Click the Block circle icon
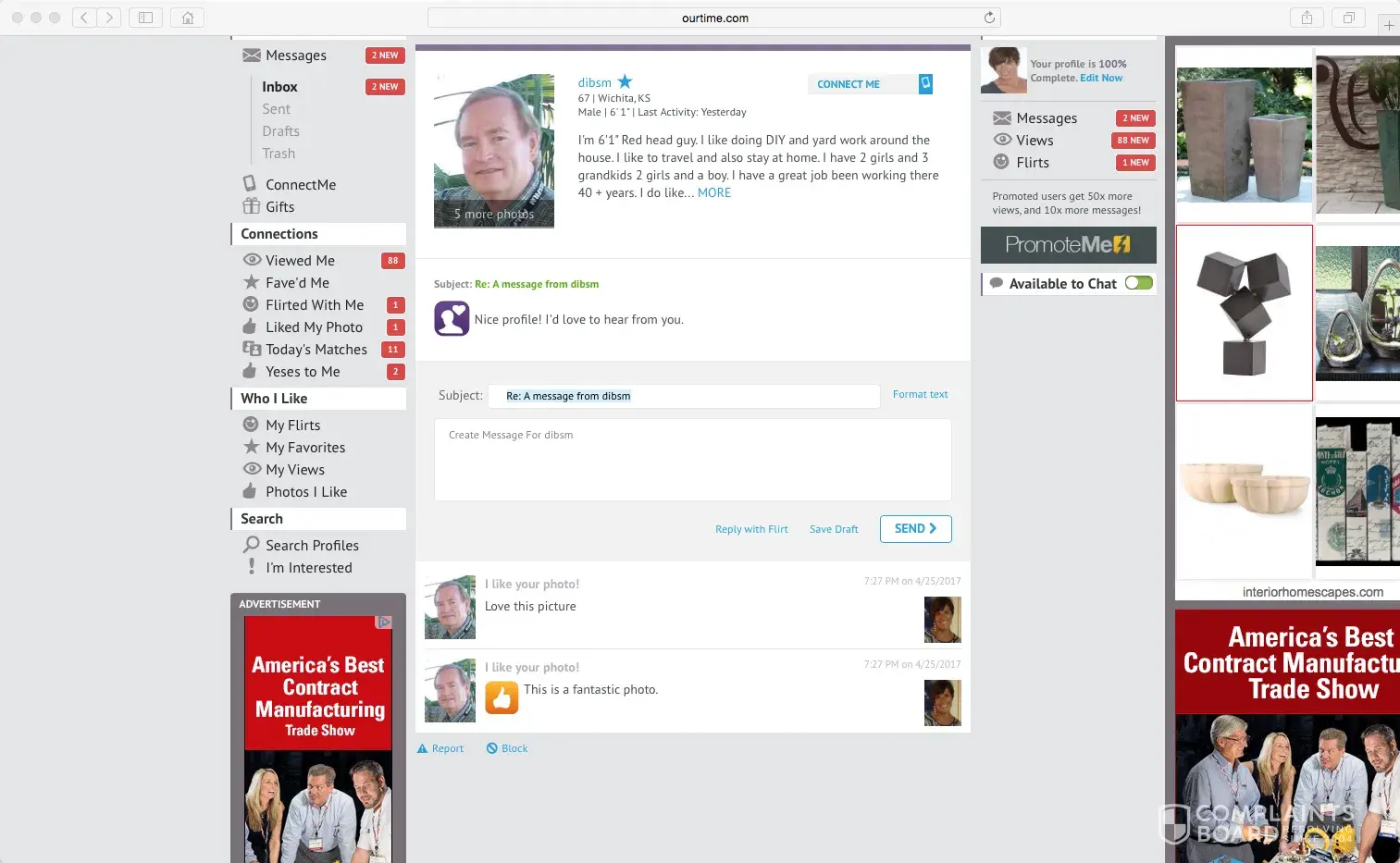The width and height of the screenshot is (1400, 863). click(x=492, y=748)
